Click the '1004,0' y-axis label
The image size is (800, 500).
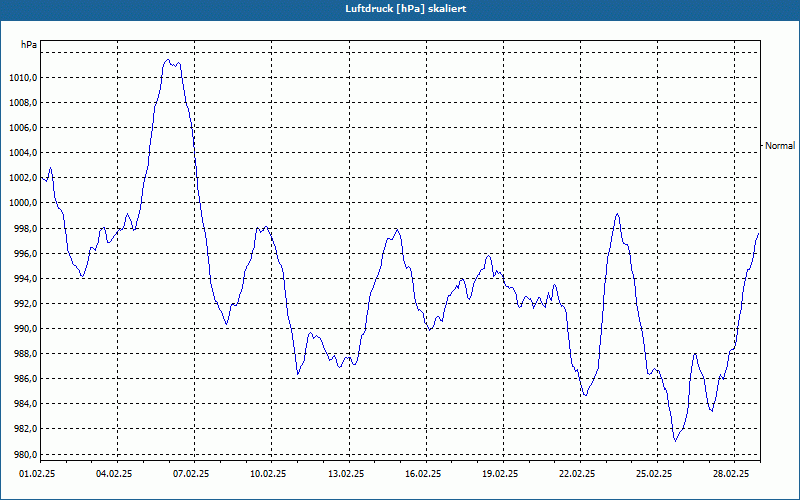(23, 153)
